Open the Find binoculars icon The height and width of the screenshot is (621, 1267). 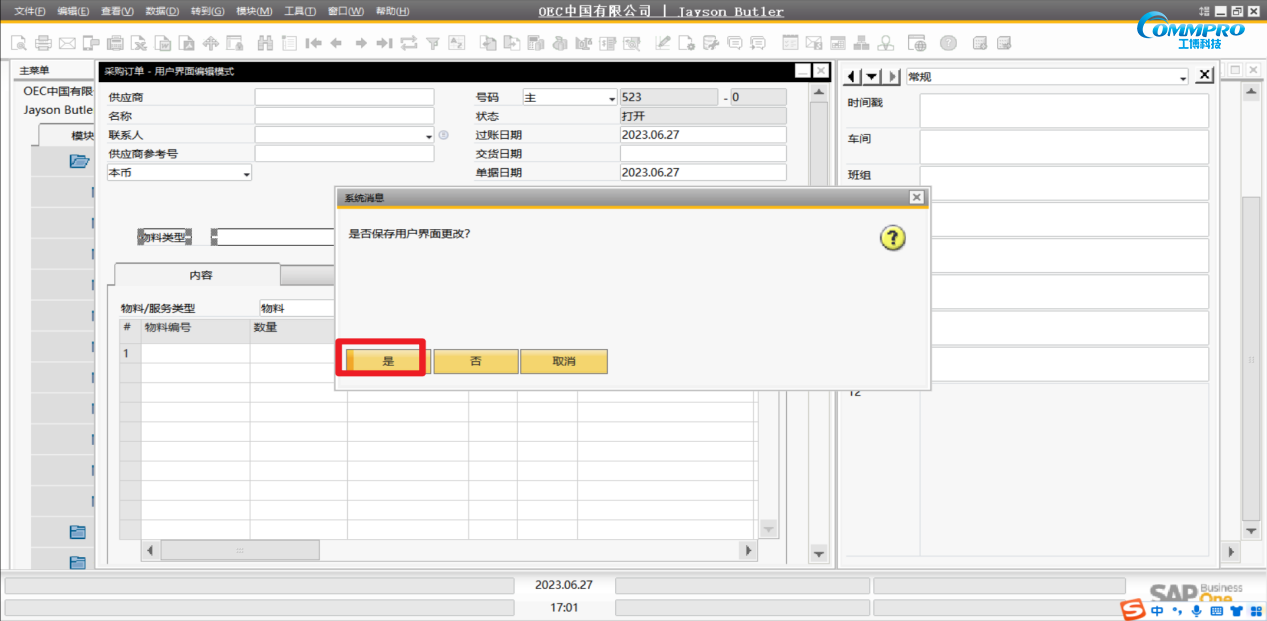coord(267,44)
